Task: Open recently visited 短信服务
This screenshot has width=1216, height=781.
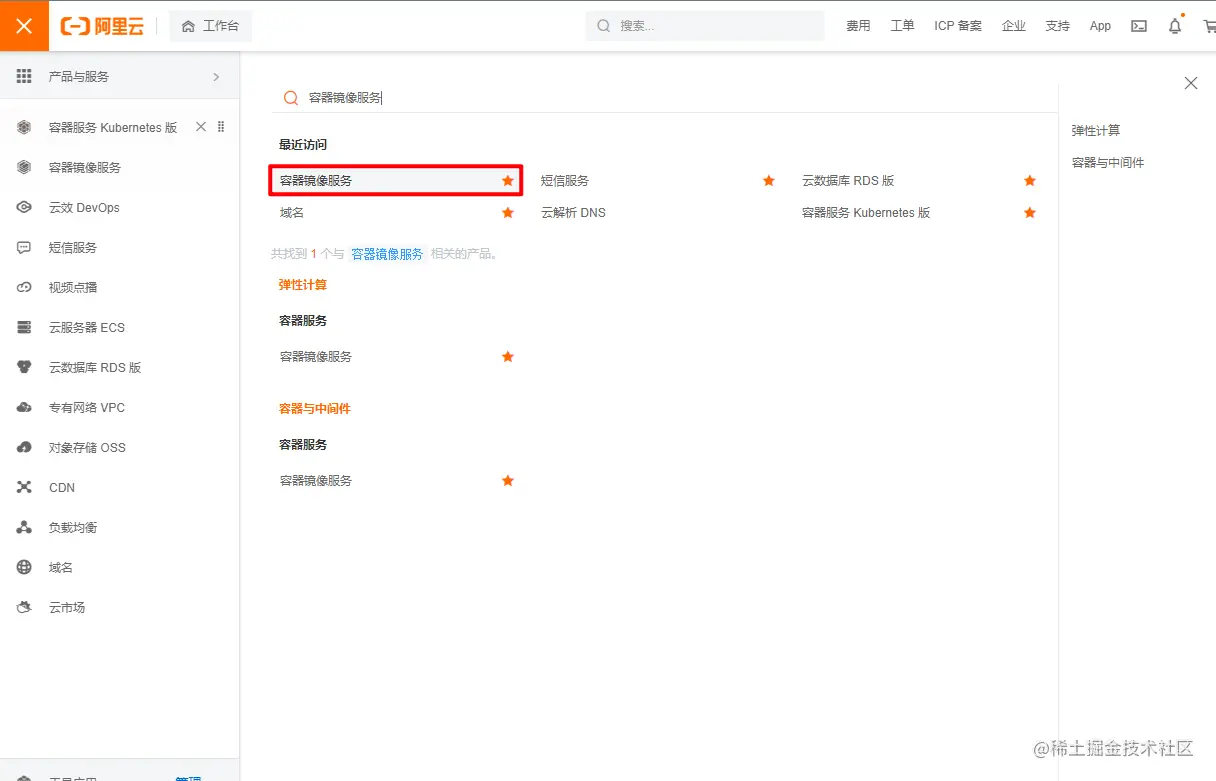Action: [x=565, y=181]
